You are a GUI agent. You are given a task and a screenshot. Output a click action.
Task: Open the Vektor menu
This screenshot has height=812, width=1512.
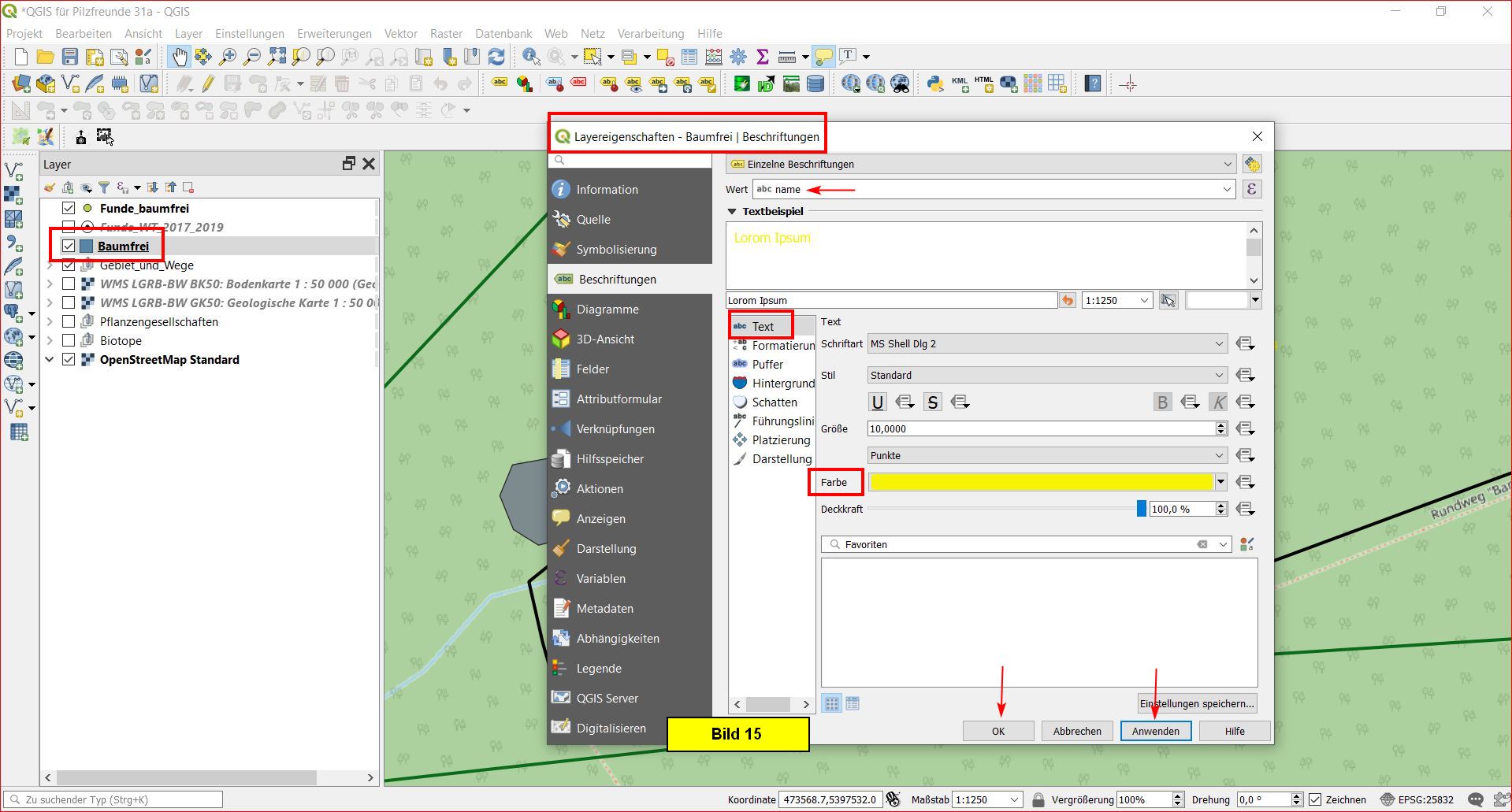(x=400, y=34)
